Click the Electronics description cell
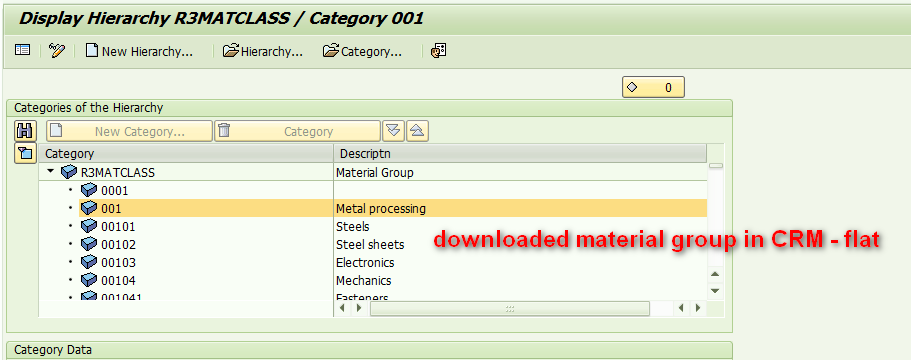Viewport: 911px width, 360px height. pos(520,262)
